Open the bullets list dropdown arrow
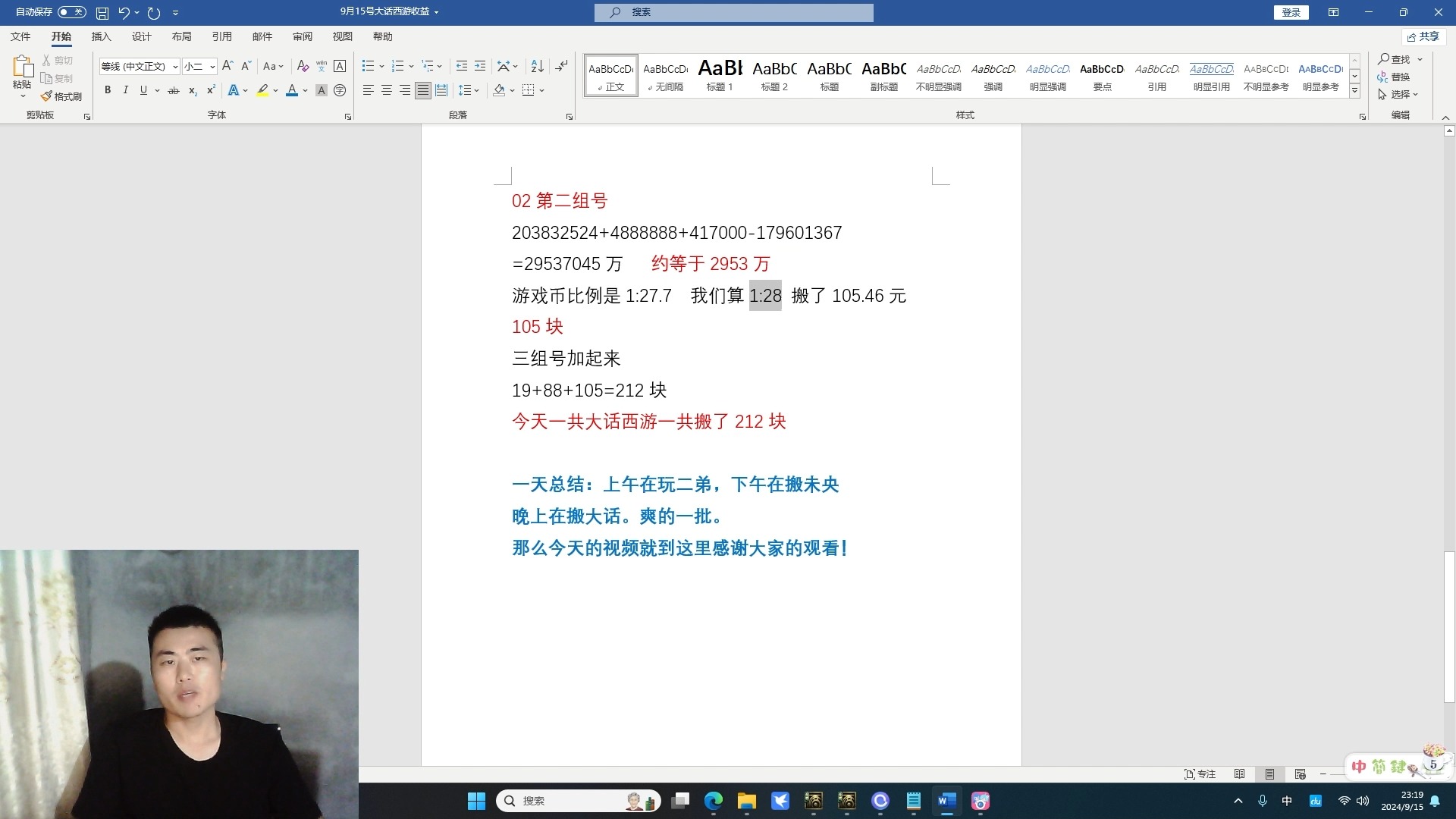The width and height of the screenshot is (1456, 819). coord(381,66)
